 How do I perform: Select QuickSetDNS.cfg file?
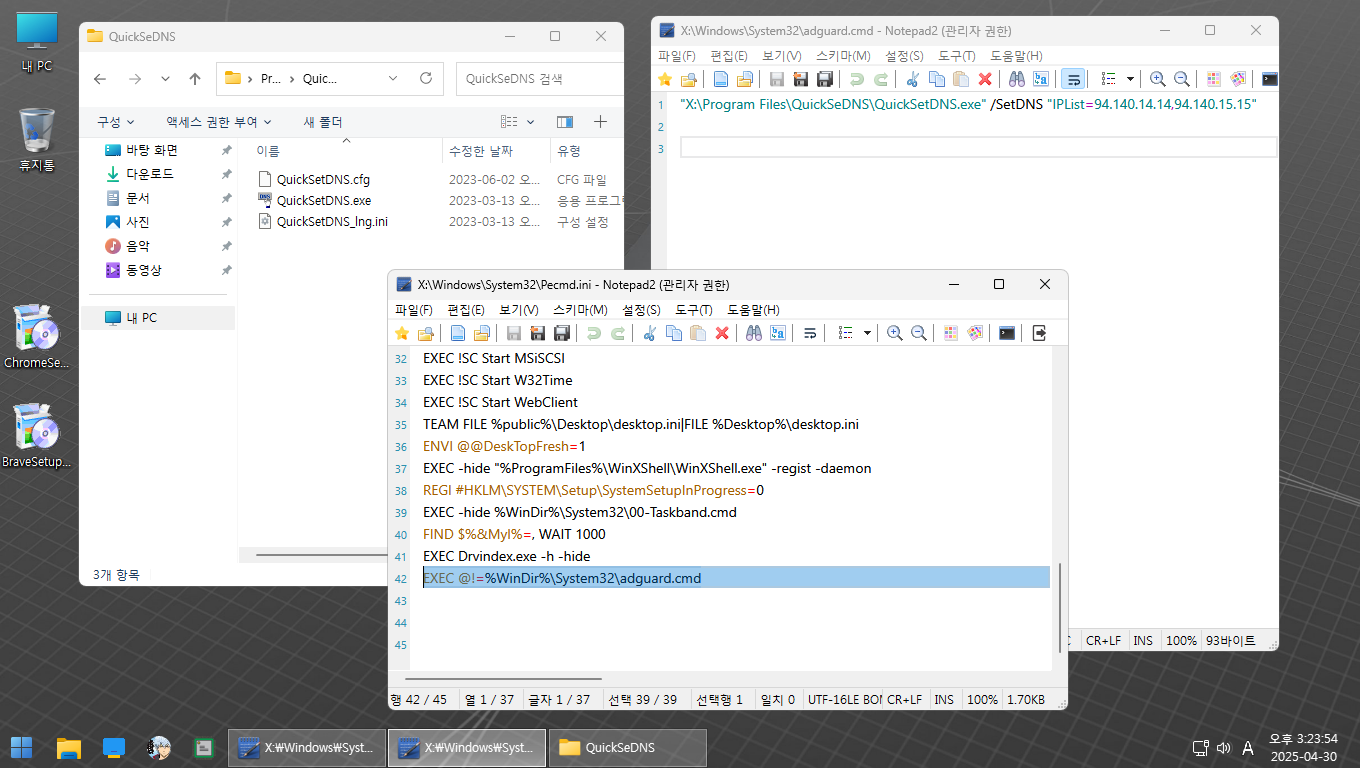(x=323, y=180)
